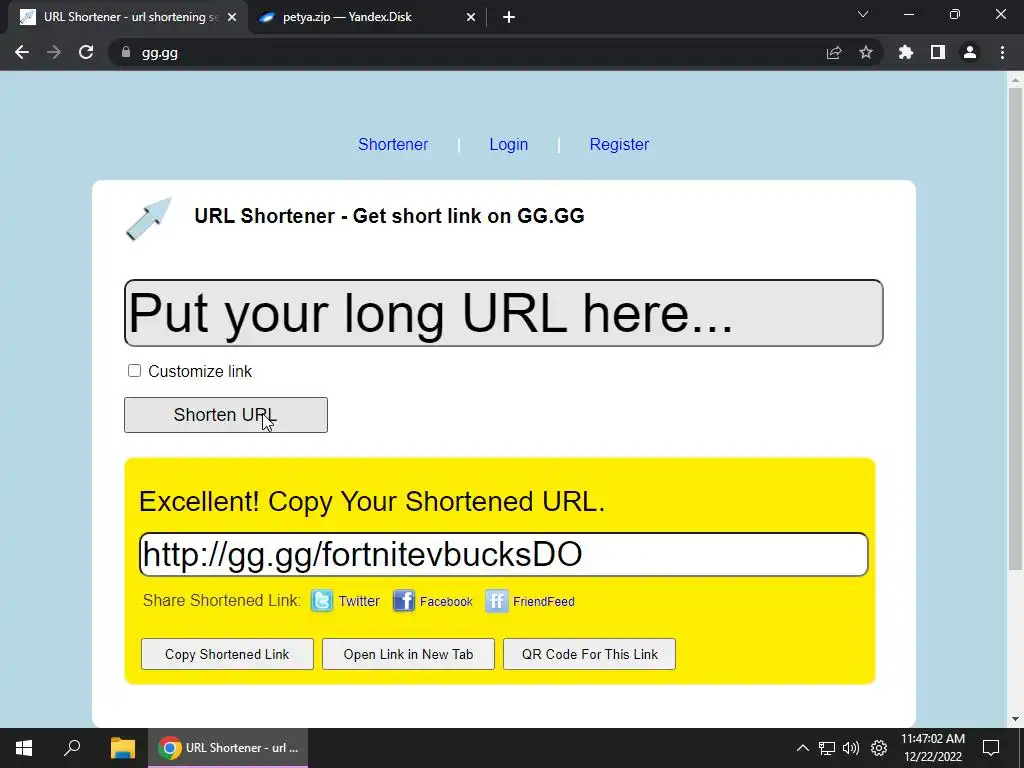Click the FriendFeed share icon
The image size is (1024, 768).
click(x=496, y=601)
